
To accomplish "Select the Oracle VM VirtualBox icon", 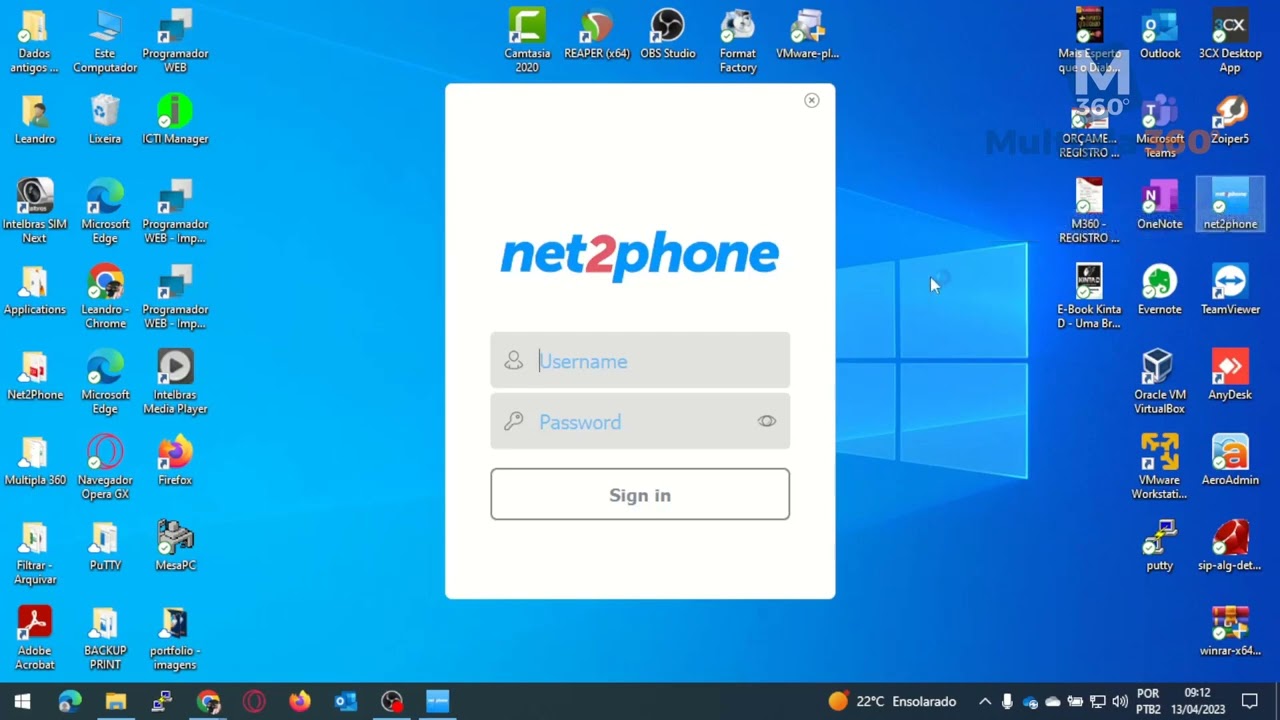I will tap(1160, 381).
